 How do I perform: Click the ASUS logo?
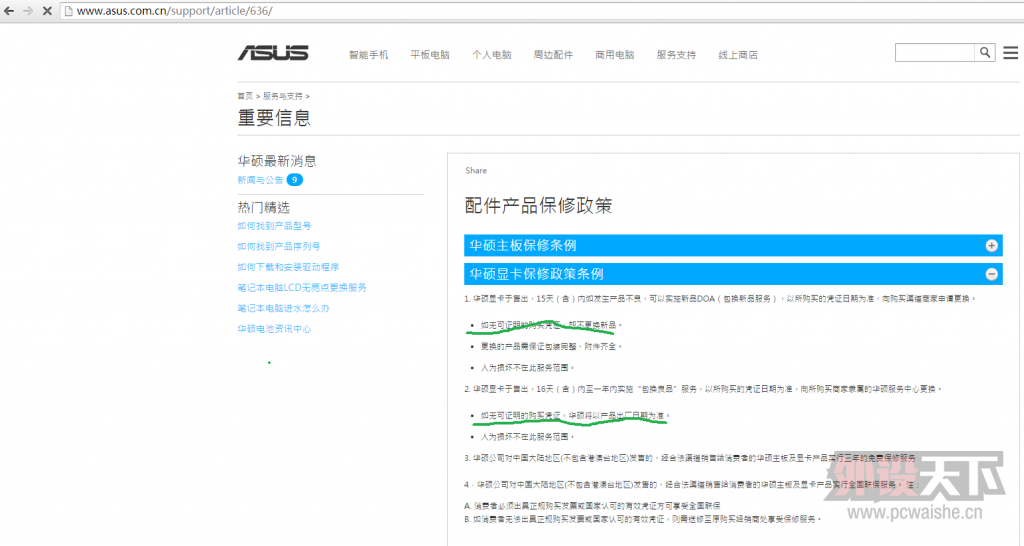click(273, 53)
